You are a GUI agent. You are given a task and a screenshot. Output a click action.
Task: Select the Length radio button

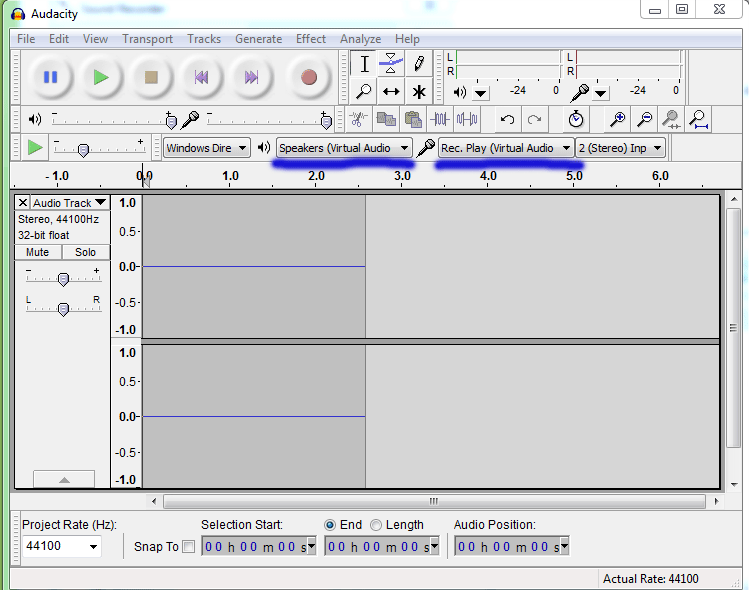(376, 525)
